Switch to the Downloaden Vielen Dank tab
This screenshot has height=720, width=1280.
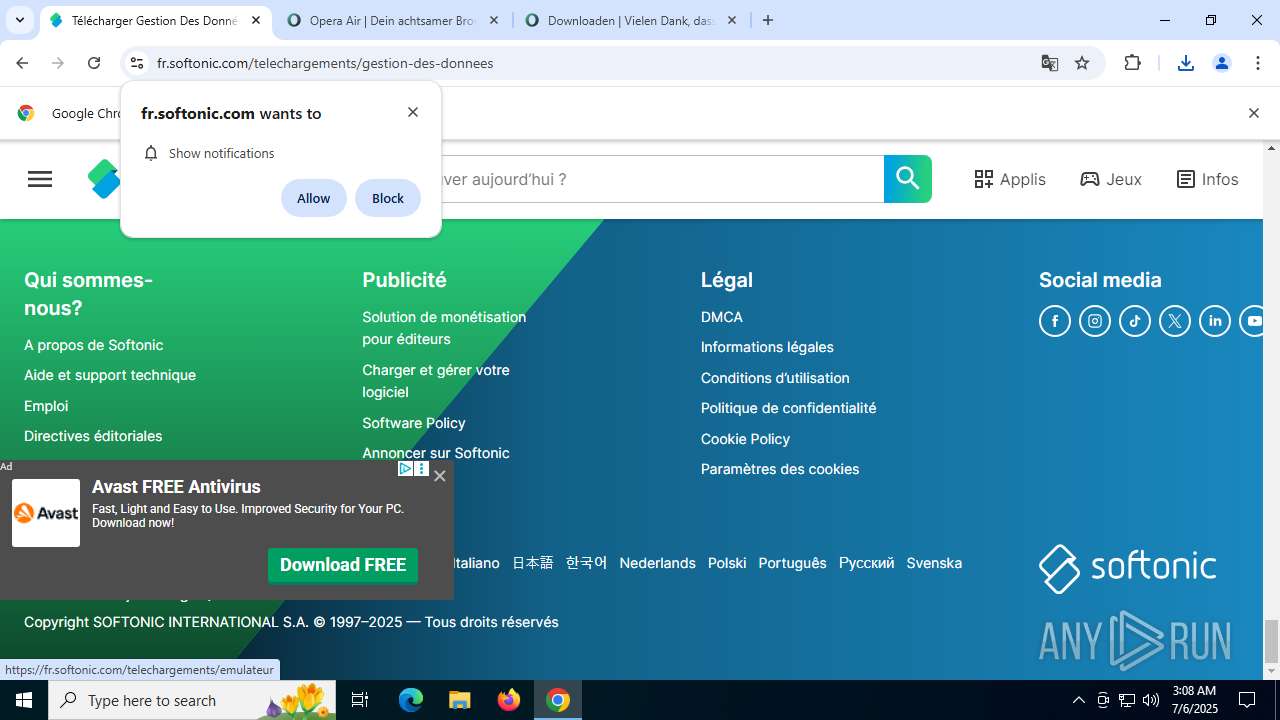629,20
